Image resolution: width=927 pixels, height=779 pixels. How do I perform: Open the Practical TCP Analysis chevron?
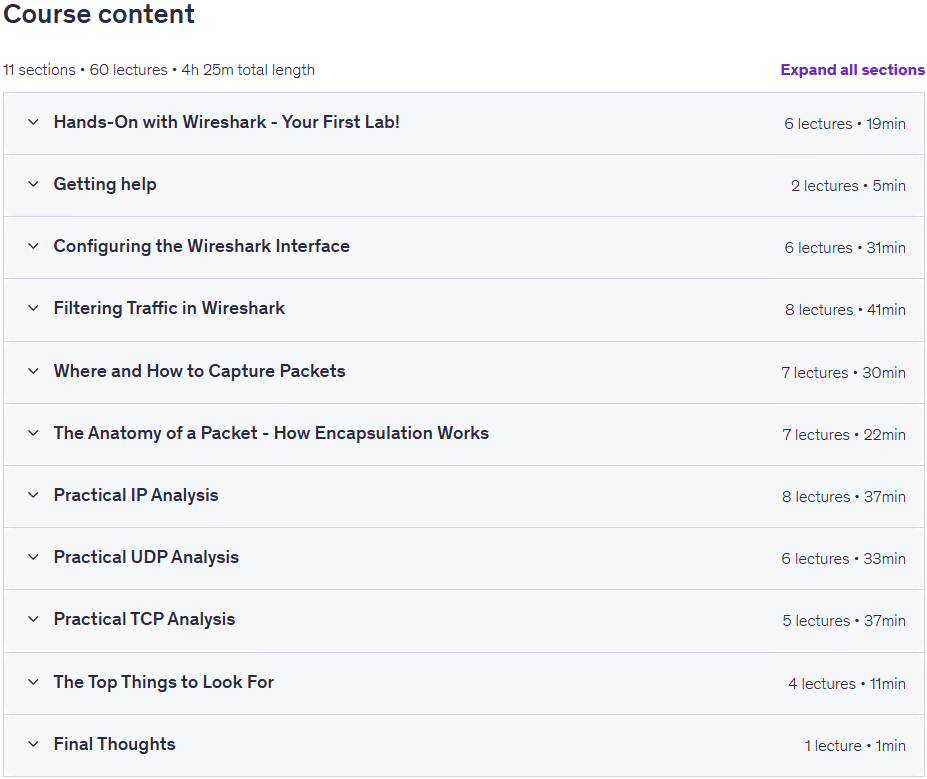(34, 619)
